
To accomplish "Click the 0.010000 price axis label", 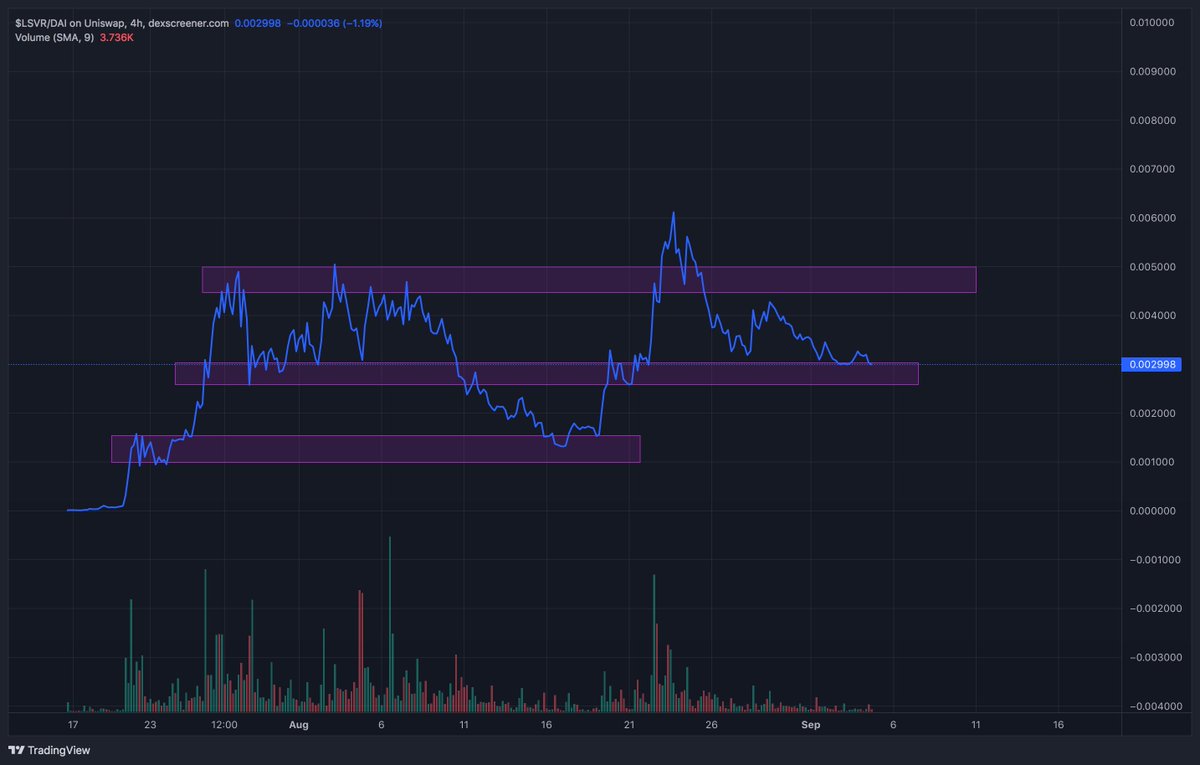I will (1150, 22).
